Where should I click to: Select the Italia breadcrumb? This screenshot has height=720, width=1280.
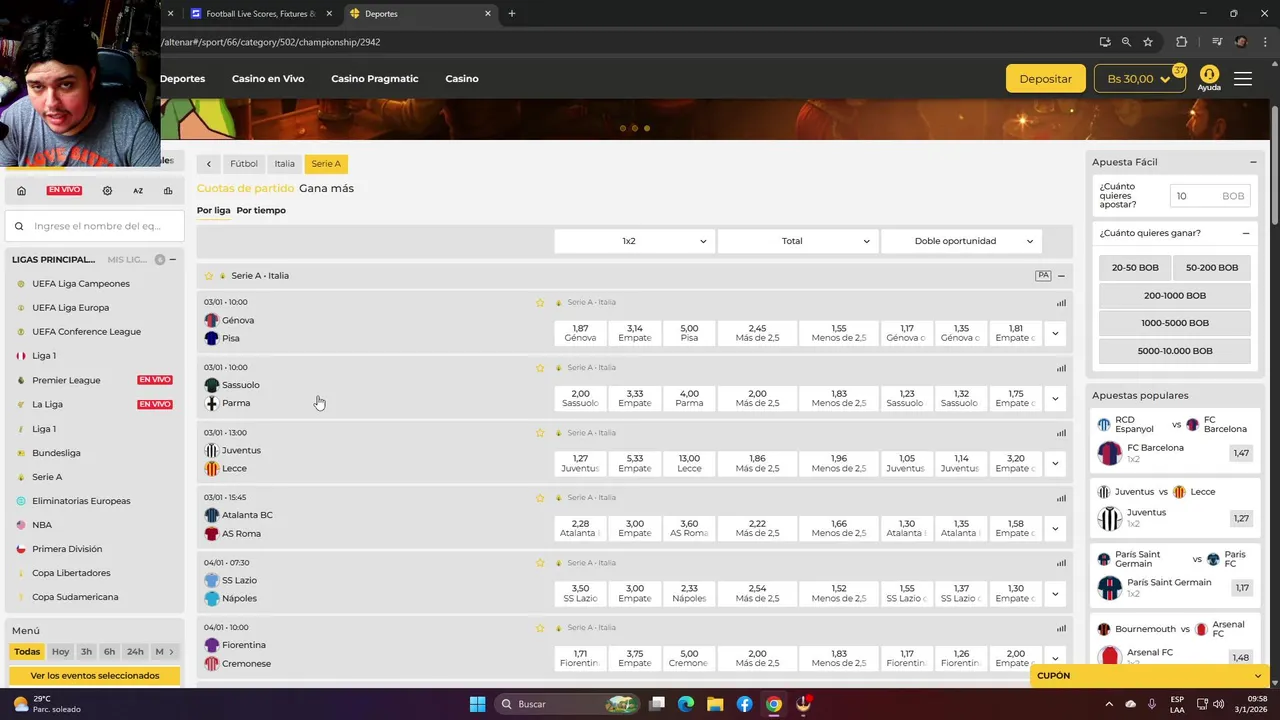point(285,164)
